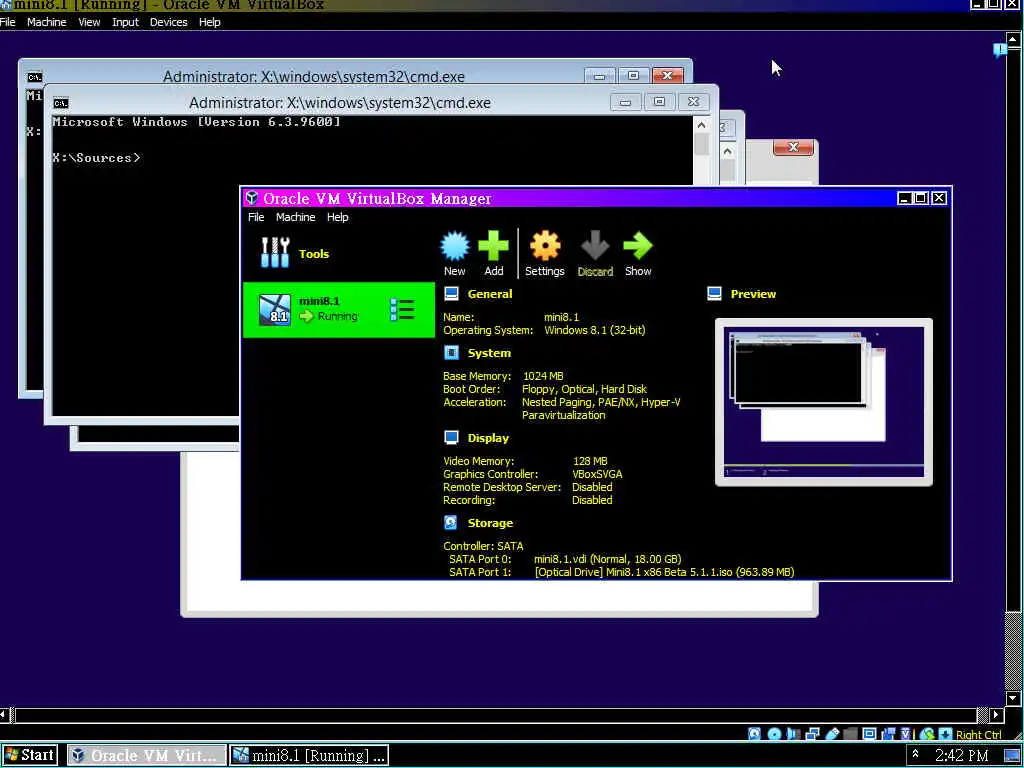Viewport: 1024px width, 768px height.
Task: Click VM window vertical scroll down arrow
Action: (x=1013, y=699)
